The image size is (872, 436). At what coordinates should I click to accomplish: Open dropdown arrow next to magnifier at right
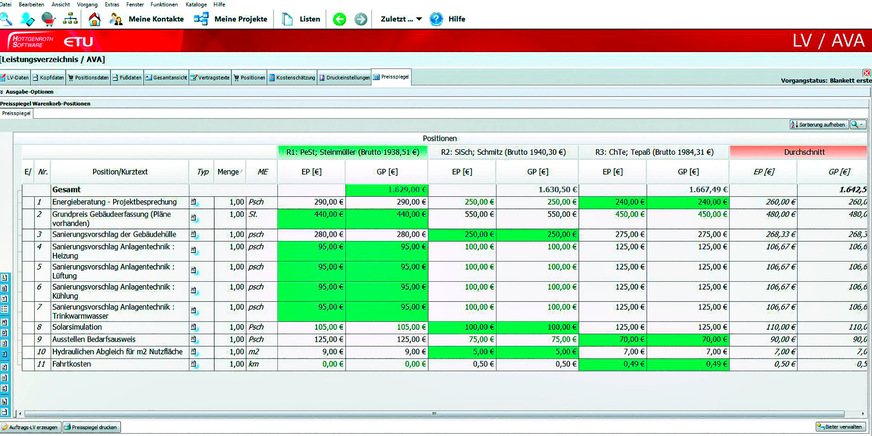pos(862,124)
